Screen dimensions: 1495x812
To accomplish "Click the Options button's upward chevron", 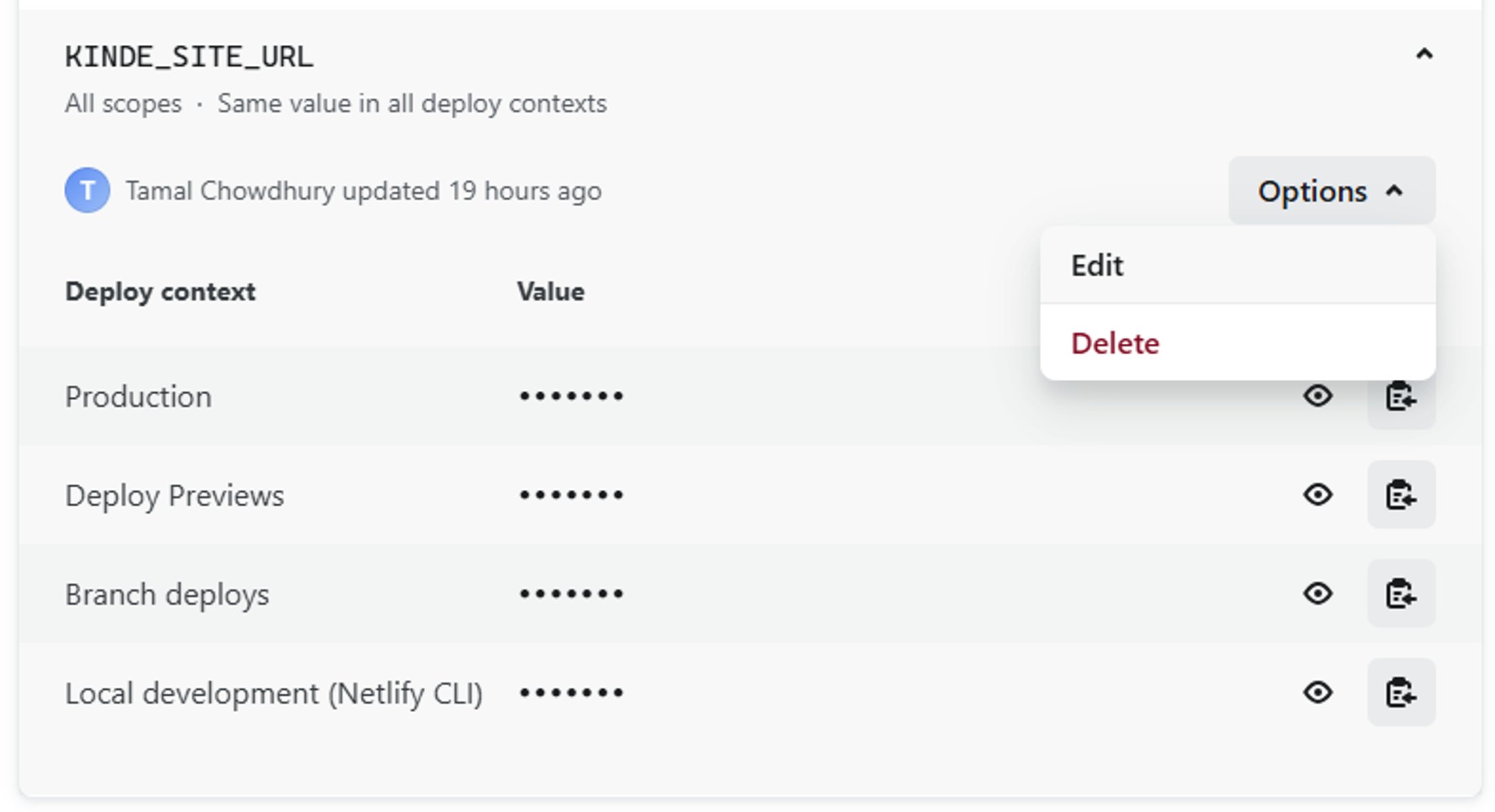I will coord(1392,191).
